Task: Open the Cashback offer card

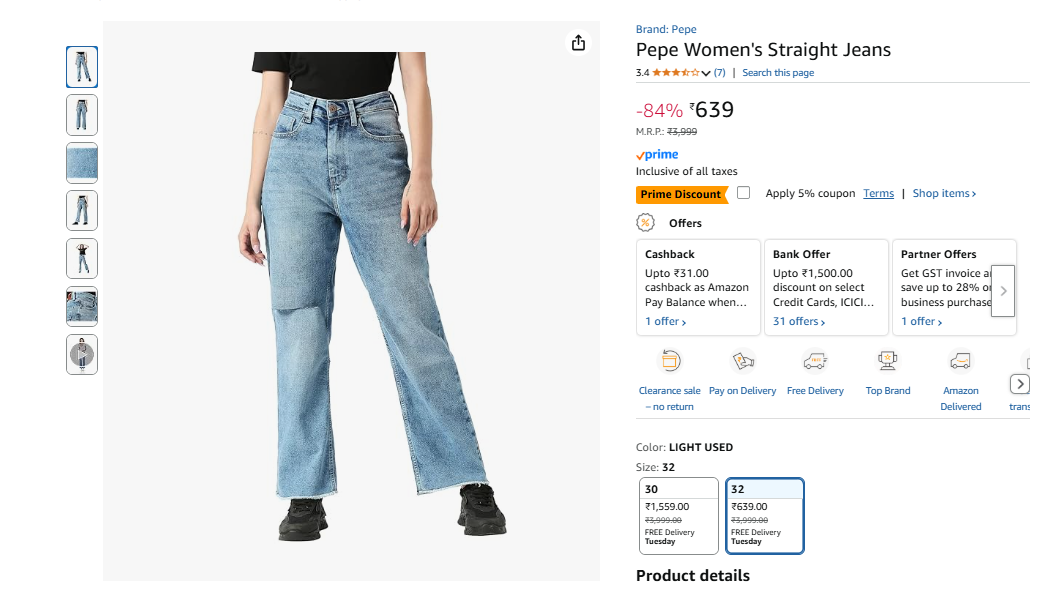Action: click(698, 287)
